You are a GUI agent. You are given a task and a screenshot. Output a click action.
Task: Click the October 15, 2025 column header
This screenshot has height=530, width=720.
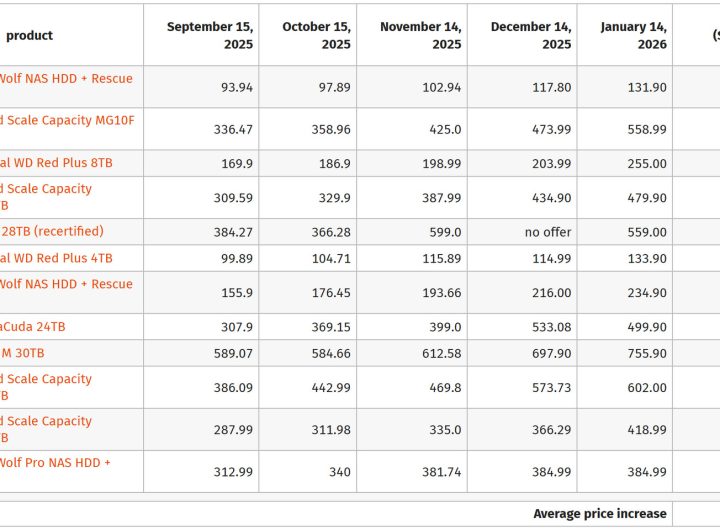(316, 35)
